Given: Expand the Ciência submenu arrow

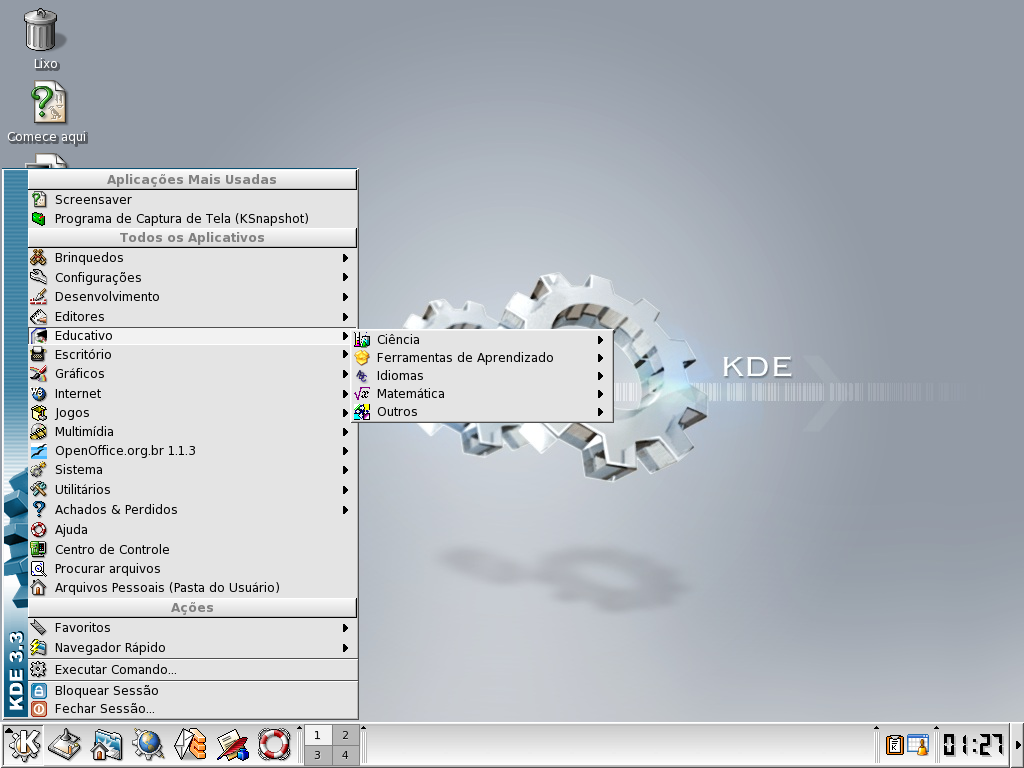Looking at the screenshot, I should (x=600, y=340).
